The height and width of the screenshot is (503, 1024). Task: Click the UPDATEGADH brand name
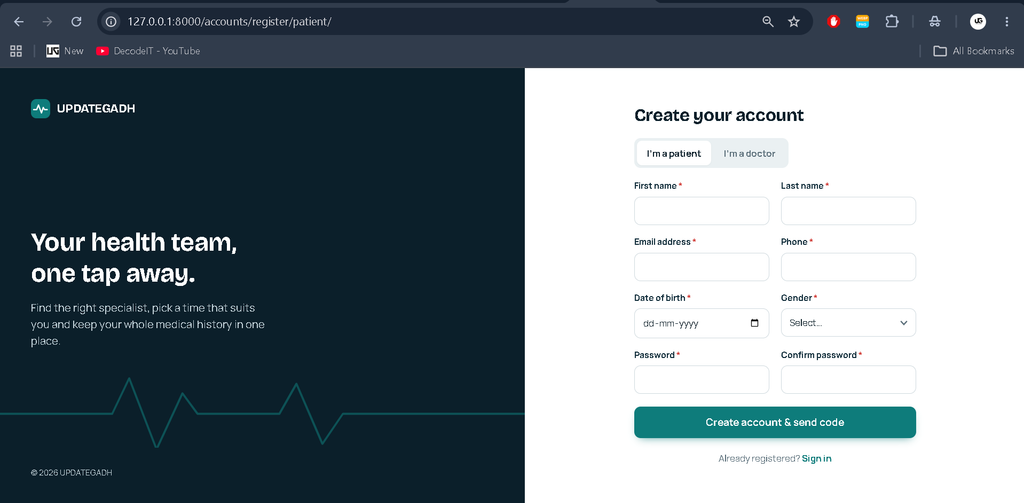tap(96, 108)
